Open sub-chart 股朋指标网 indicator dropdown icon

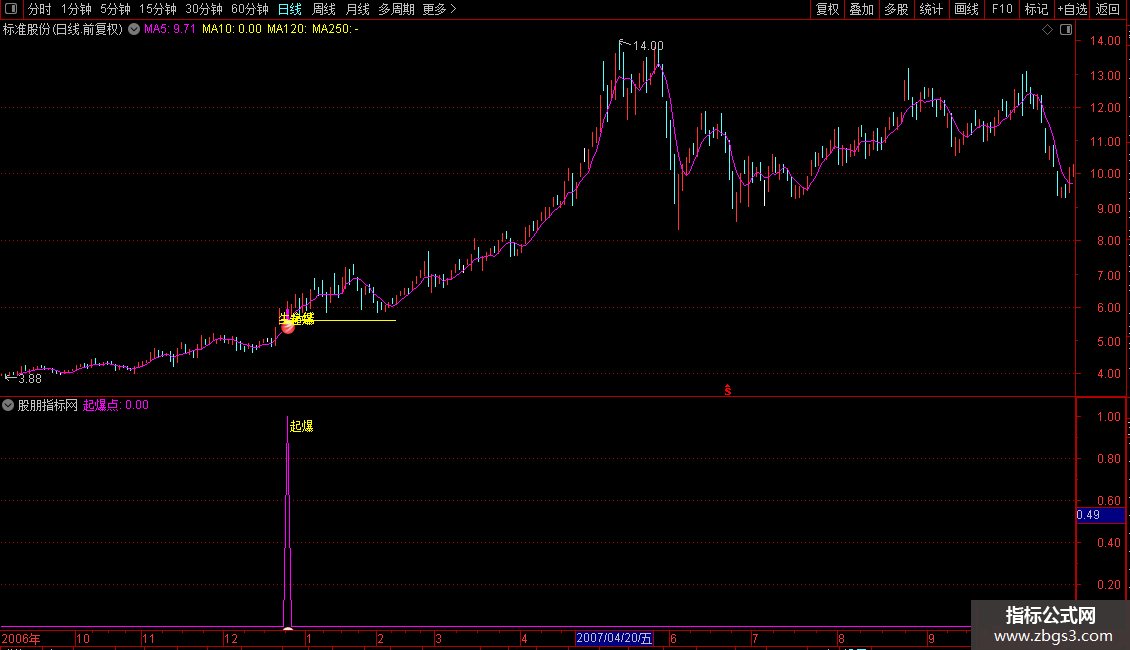8,405
